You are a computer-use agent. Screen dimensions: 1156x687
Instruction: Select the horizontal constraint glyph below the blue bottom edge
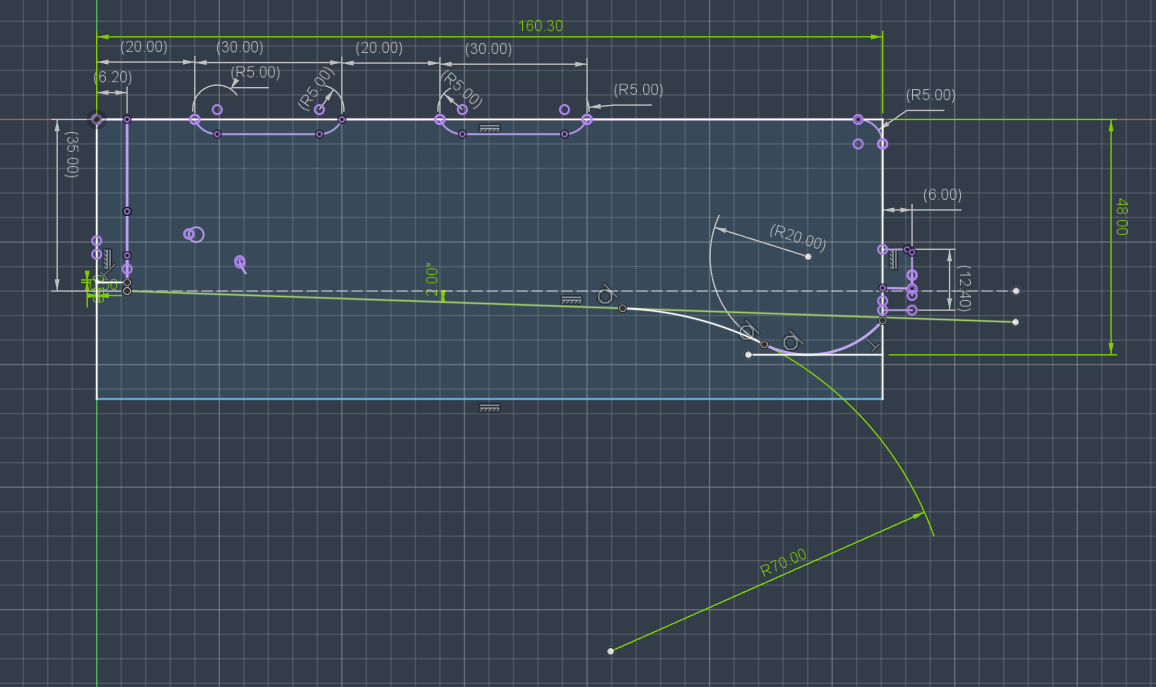[490, 408]
